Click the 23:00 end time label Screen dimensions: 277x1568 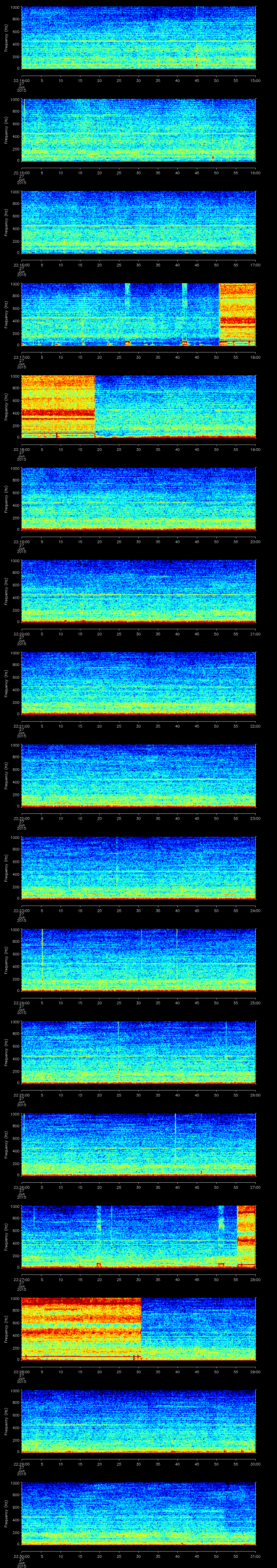[256, 818]
